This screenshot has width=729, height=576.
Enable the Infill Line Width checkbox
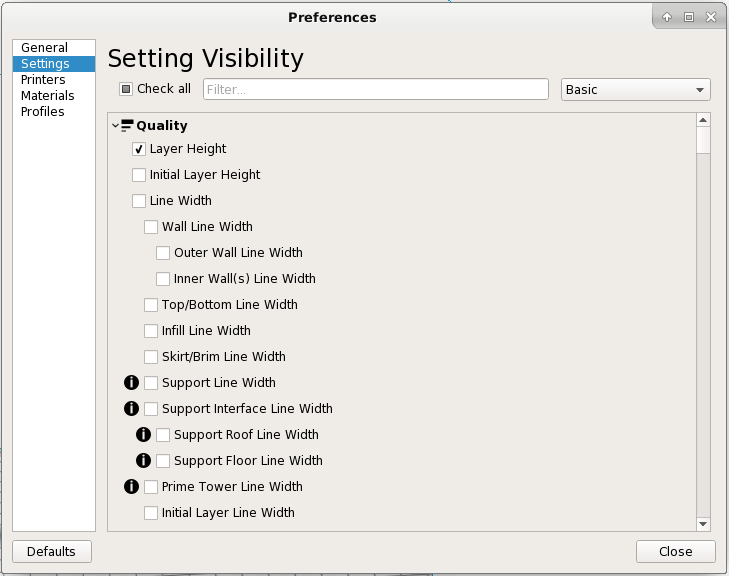click(151, 331)
